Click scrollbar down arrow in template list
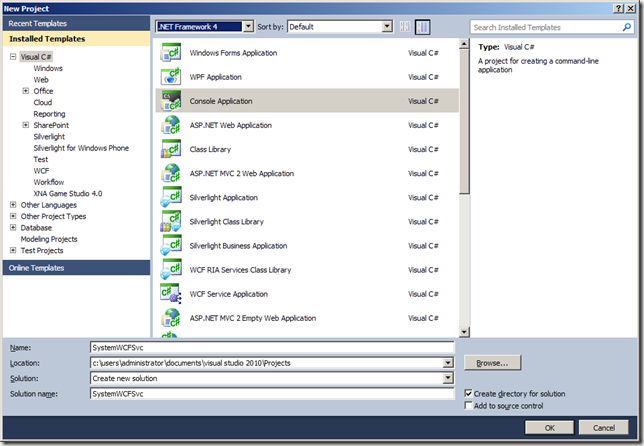Image resolution: width=644 pixels, height=446 pixels. tap(464, 332)
